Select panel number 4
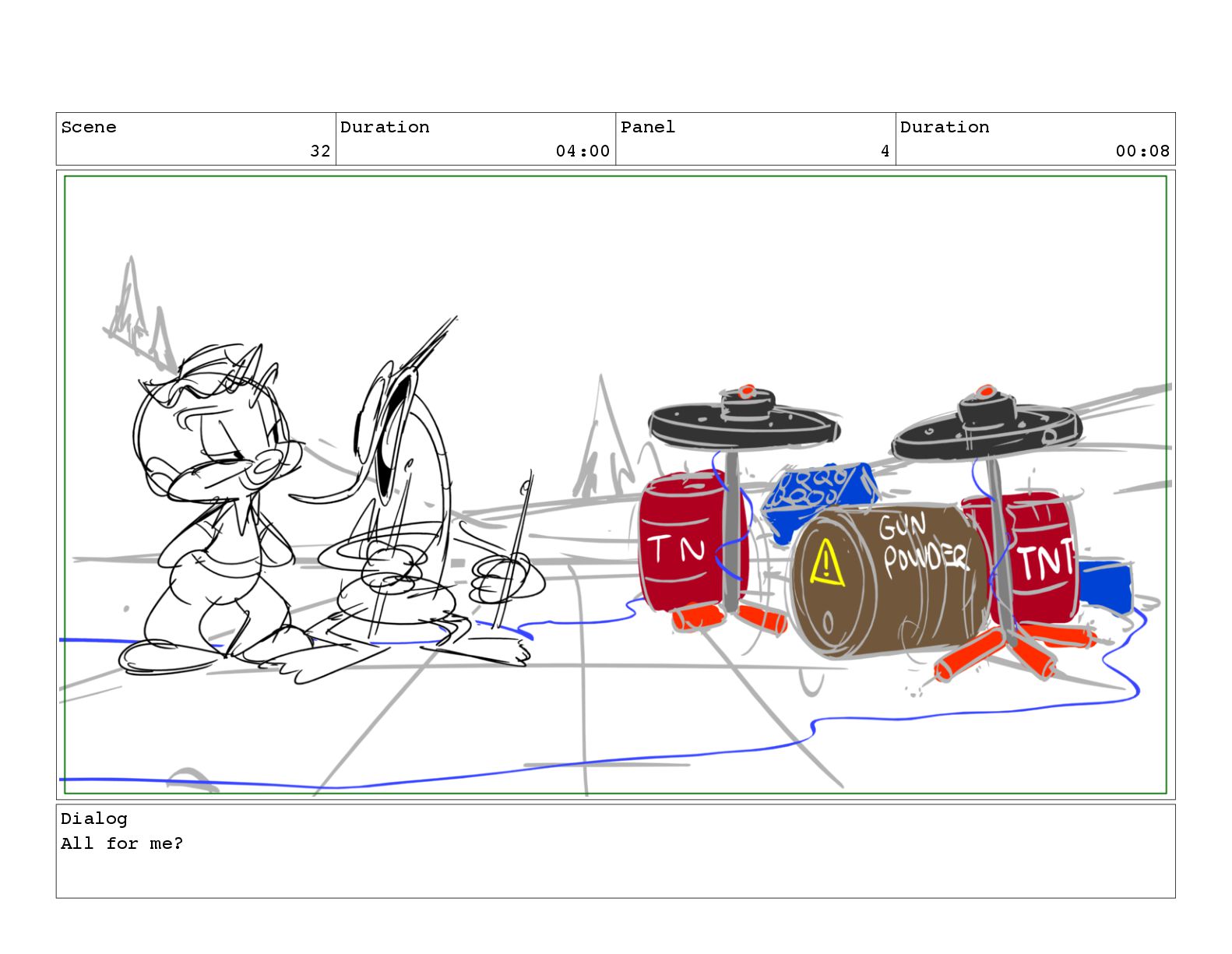Viewport: 1232px width, 954px height. 885,151
